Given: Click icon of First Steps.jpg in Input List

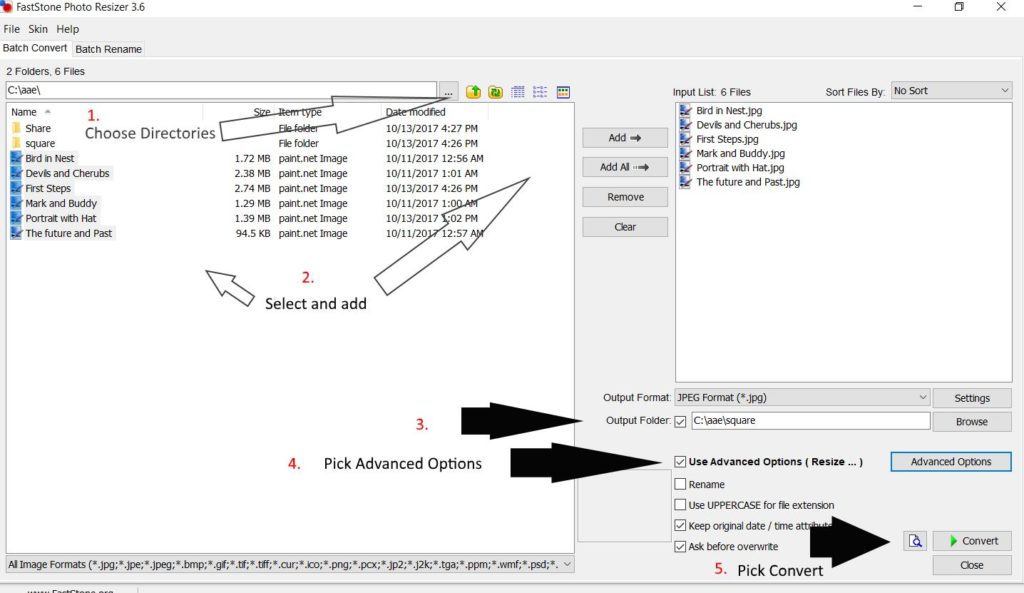Looking at the screenshot, I should (x=685, y=139).
